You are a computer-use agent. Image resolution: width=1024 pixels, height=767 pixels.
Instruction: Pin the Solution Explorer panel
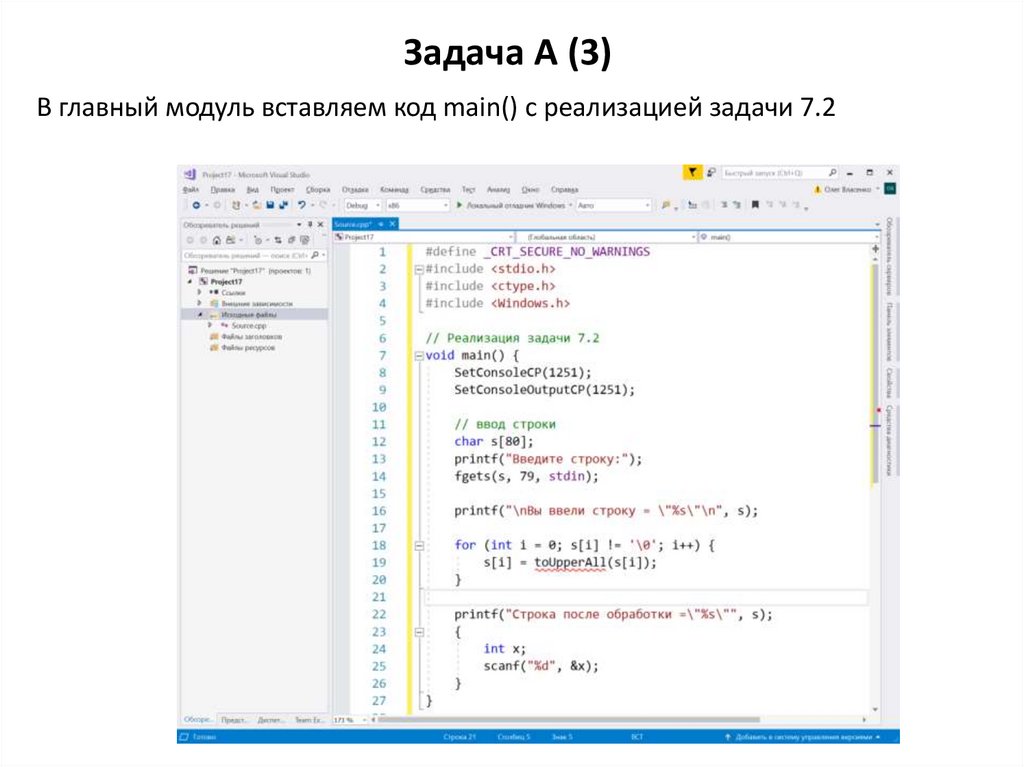click(309, 225)
